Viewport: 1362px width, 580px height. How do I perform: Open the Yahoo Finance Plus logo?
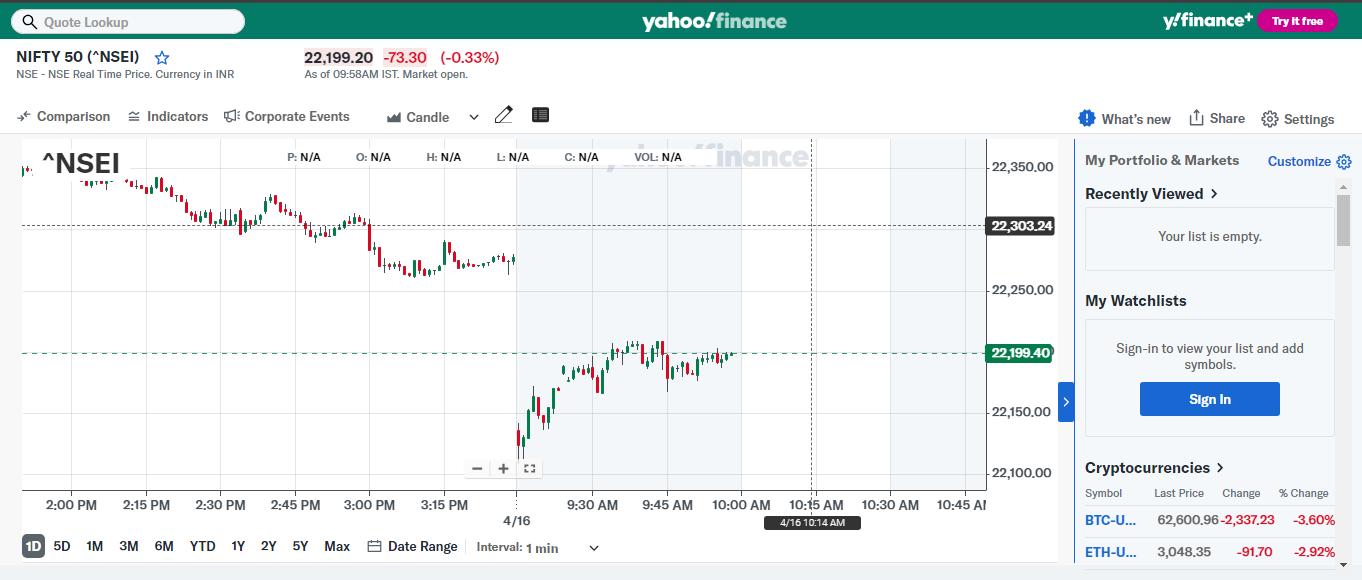click(x=1207, y=20)
